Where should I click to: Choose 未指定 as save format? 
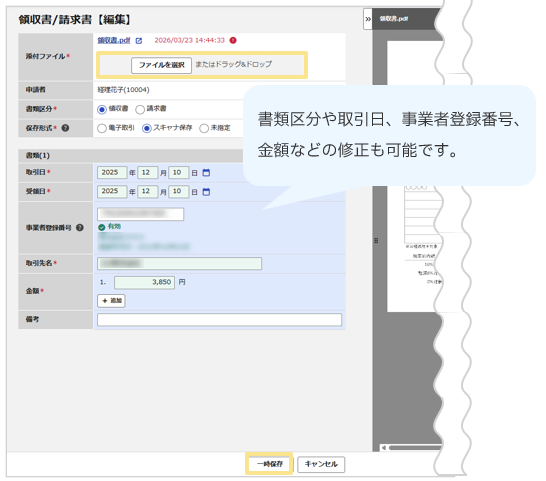pyautogui.click(x=204, y=129)
